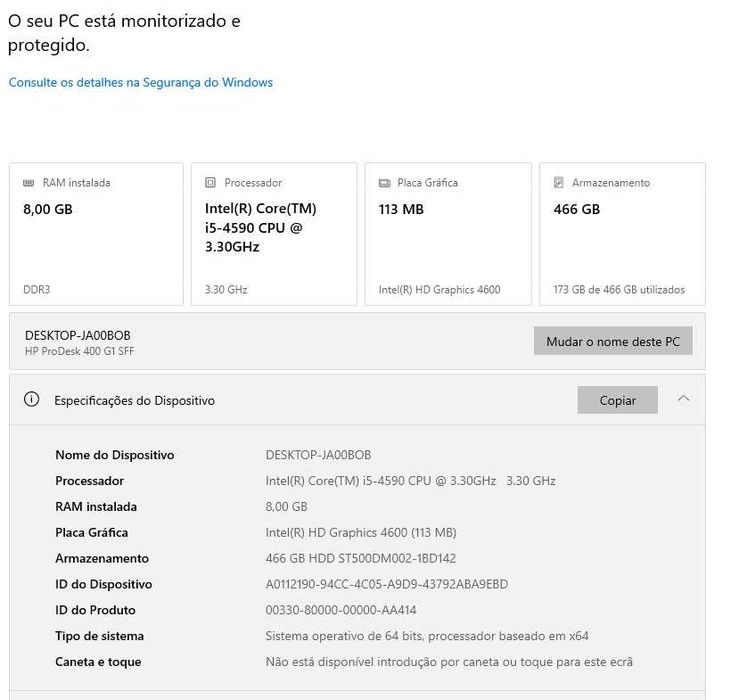The width and height of the screenshot is (747, 700).
Task: Click the Placa Gráfica card icon
Action: tap(384, 183)
